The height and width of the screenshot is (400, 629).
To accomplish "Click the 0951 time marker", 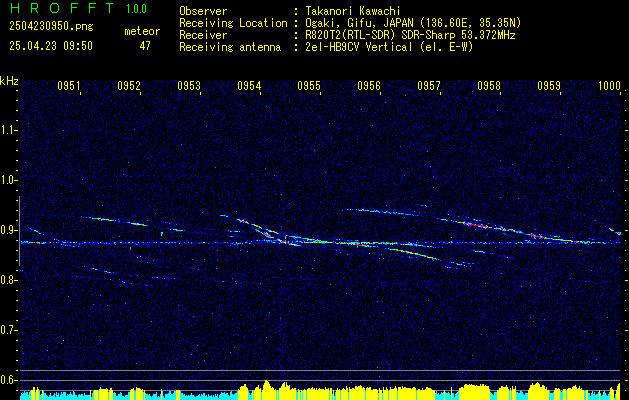I will click(69, 85).
